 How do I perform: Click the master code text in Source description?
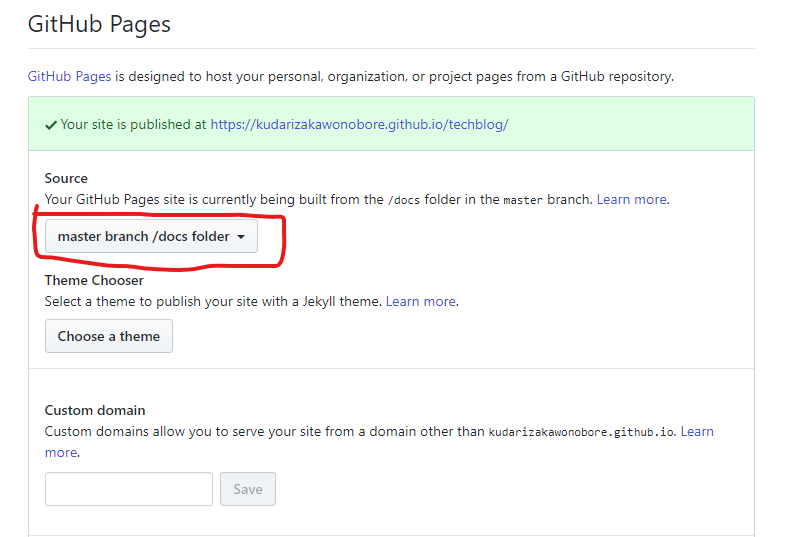523,200
